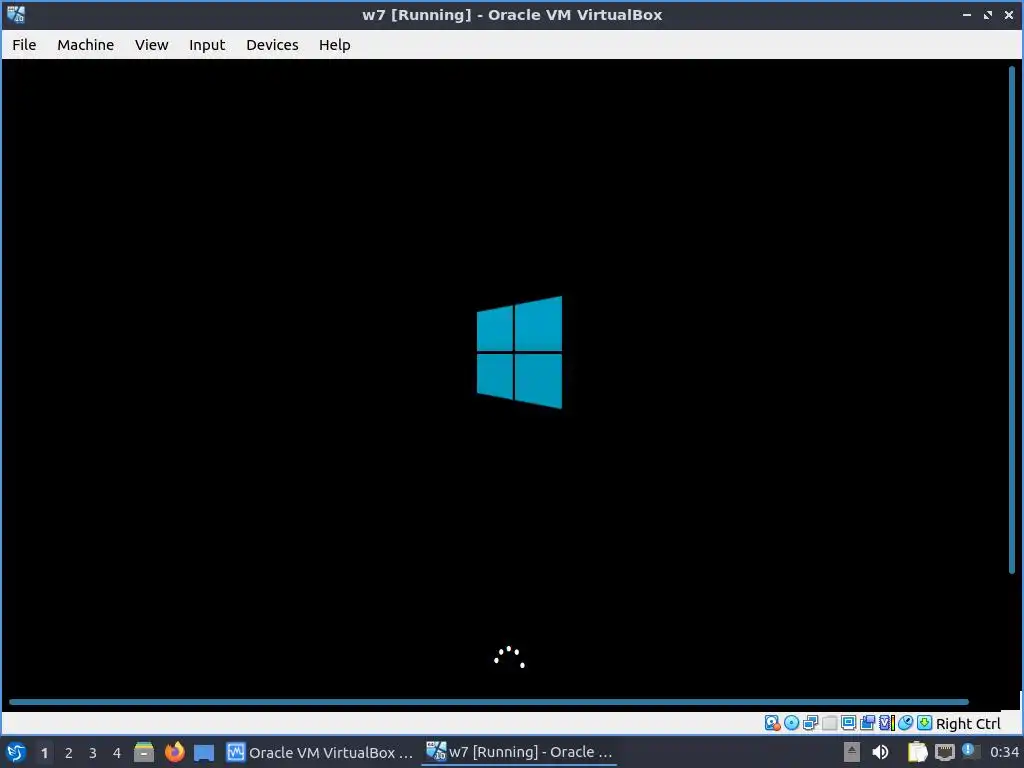The width and height of the screenshot is (1024, 768).
Task: Click the keyboard capture green arrow icon
Action: (924, 723)
